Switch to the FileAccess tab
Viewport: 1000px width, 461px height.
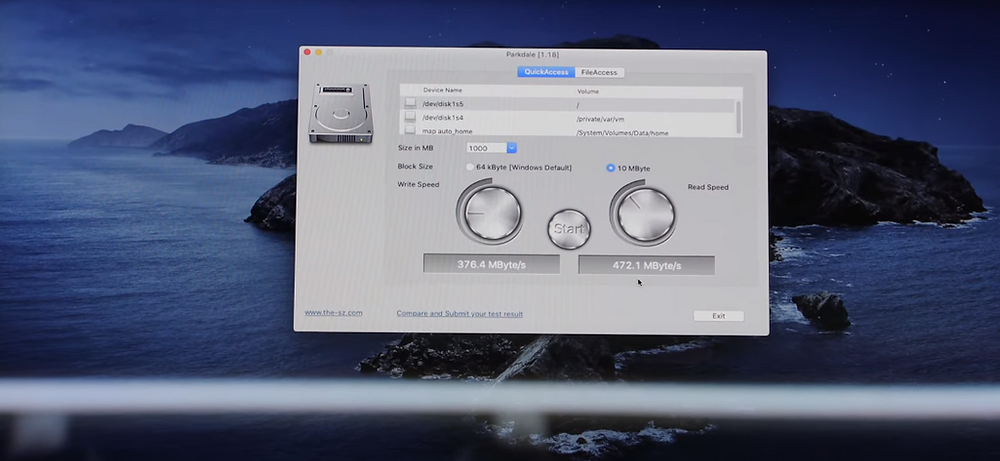(x=599, y=73)
